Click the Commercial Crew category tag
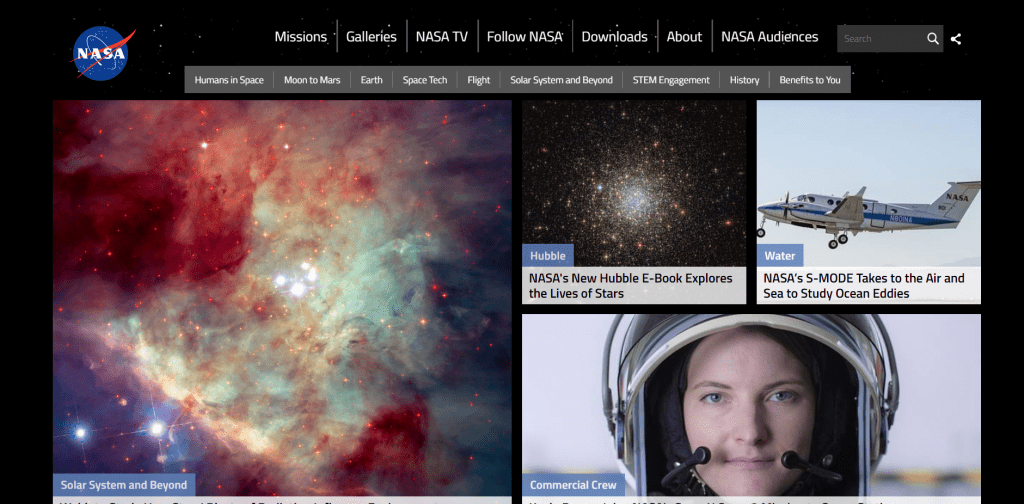 tap(573, 485)
